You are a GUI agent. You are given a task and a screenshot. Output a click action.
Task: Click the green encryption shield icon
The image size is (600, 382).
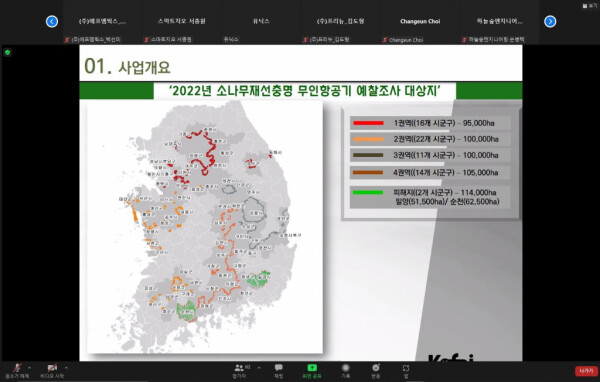[7, 52]
